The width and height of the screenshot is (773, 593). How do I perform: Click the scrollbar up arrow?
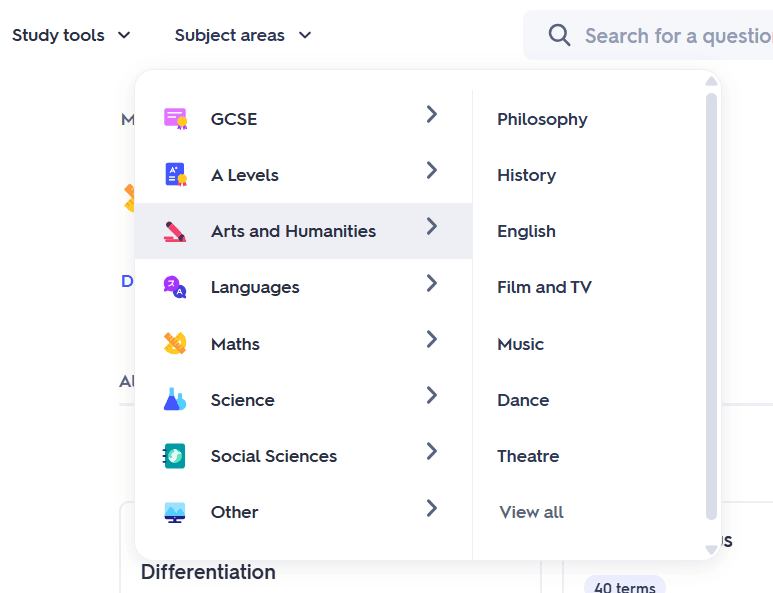(711, 81)
